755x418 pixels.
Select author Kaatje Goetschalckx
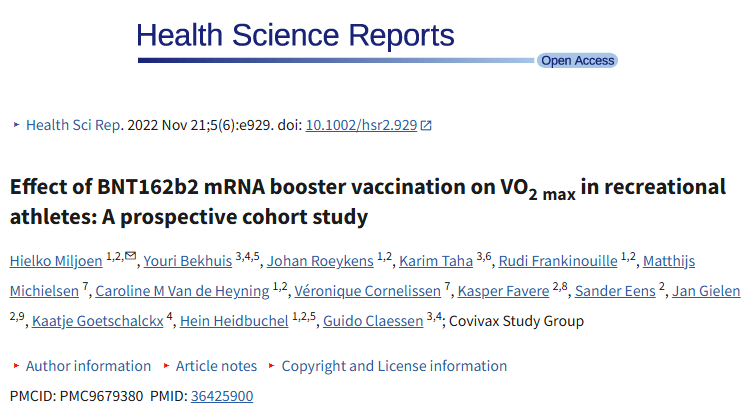(98, 321)
